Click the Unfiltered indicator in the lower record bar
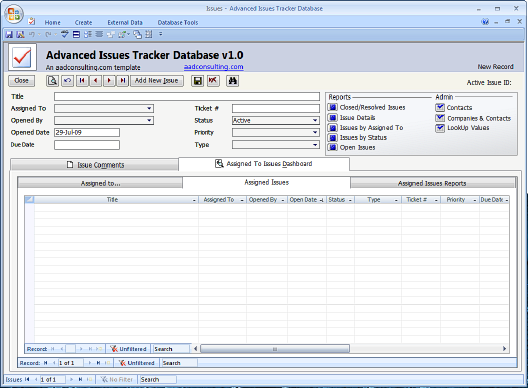The image size is (528, 388). click(x=137, y=363)
